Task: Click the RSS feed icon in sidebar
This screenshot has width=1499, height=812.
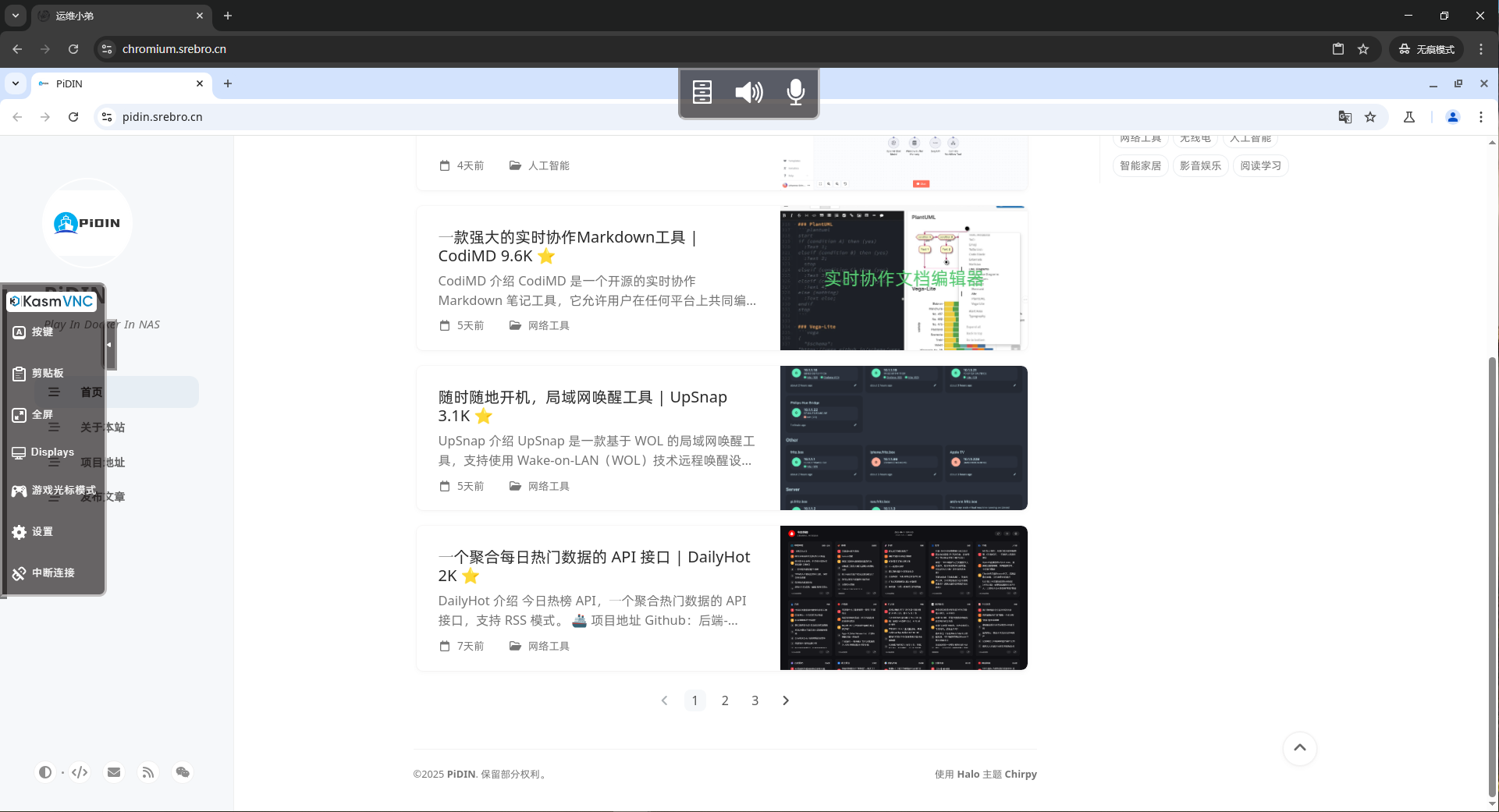Action: (148, 772)
